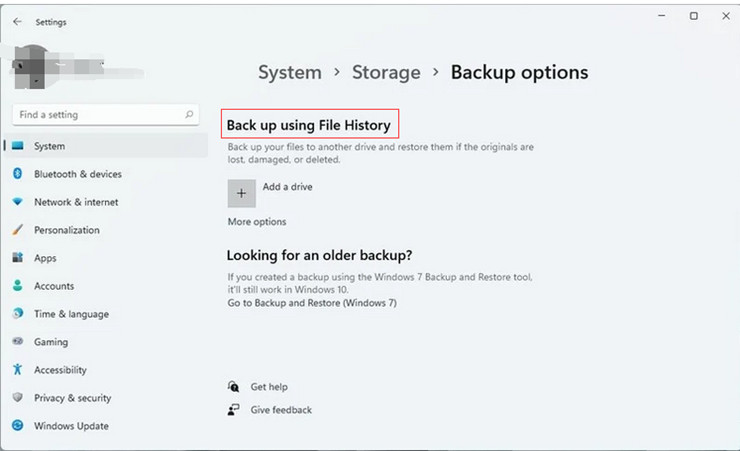This screenshot has width=740, height=451.
Task: Click the Add a drive label
Action: [x=287, y=187]
